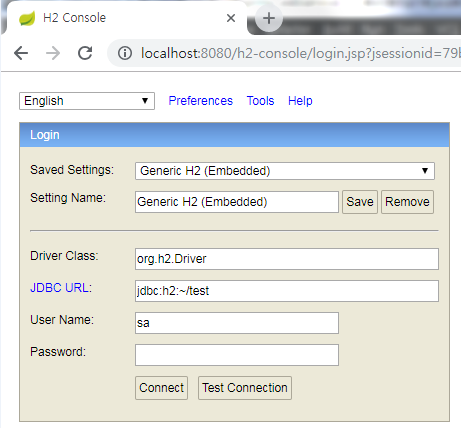Click the browser back arrow

click(21, 53)
